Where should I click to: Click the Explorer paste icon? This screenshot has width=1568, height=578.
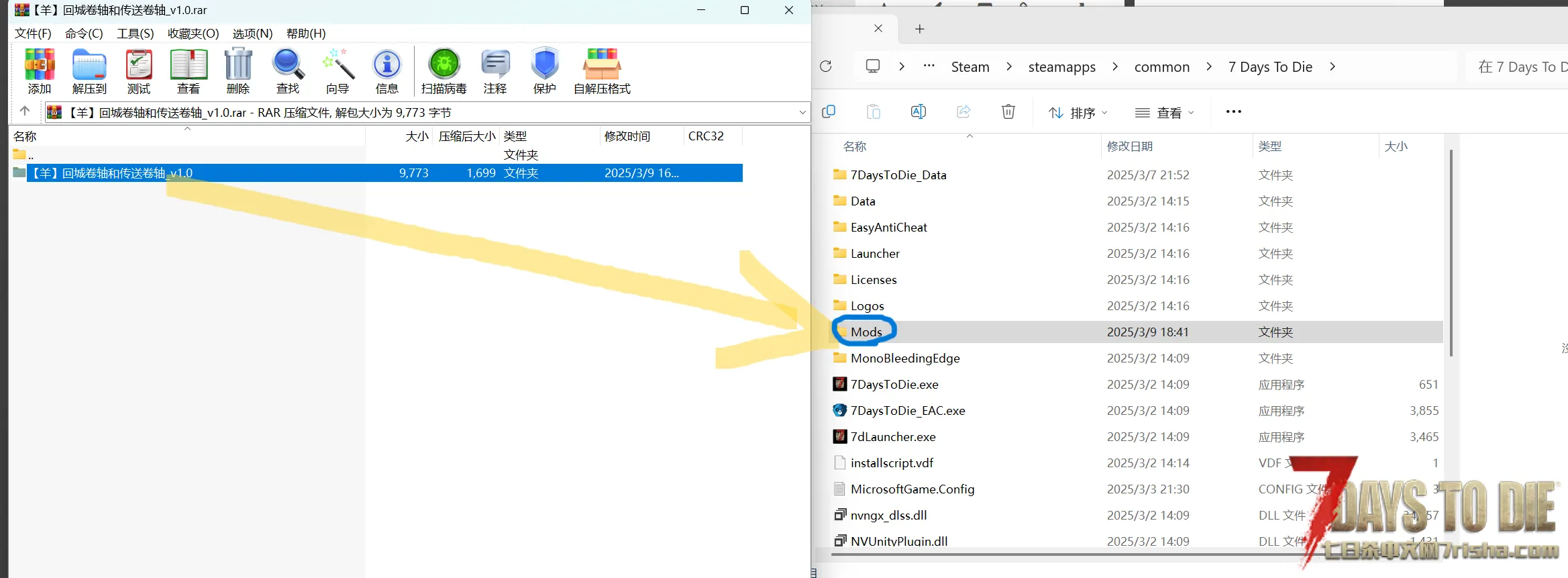[x=874, y=111]
